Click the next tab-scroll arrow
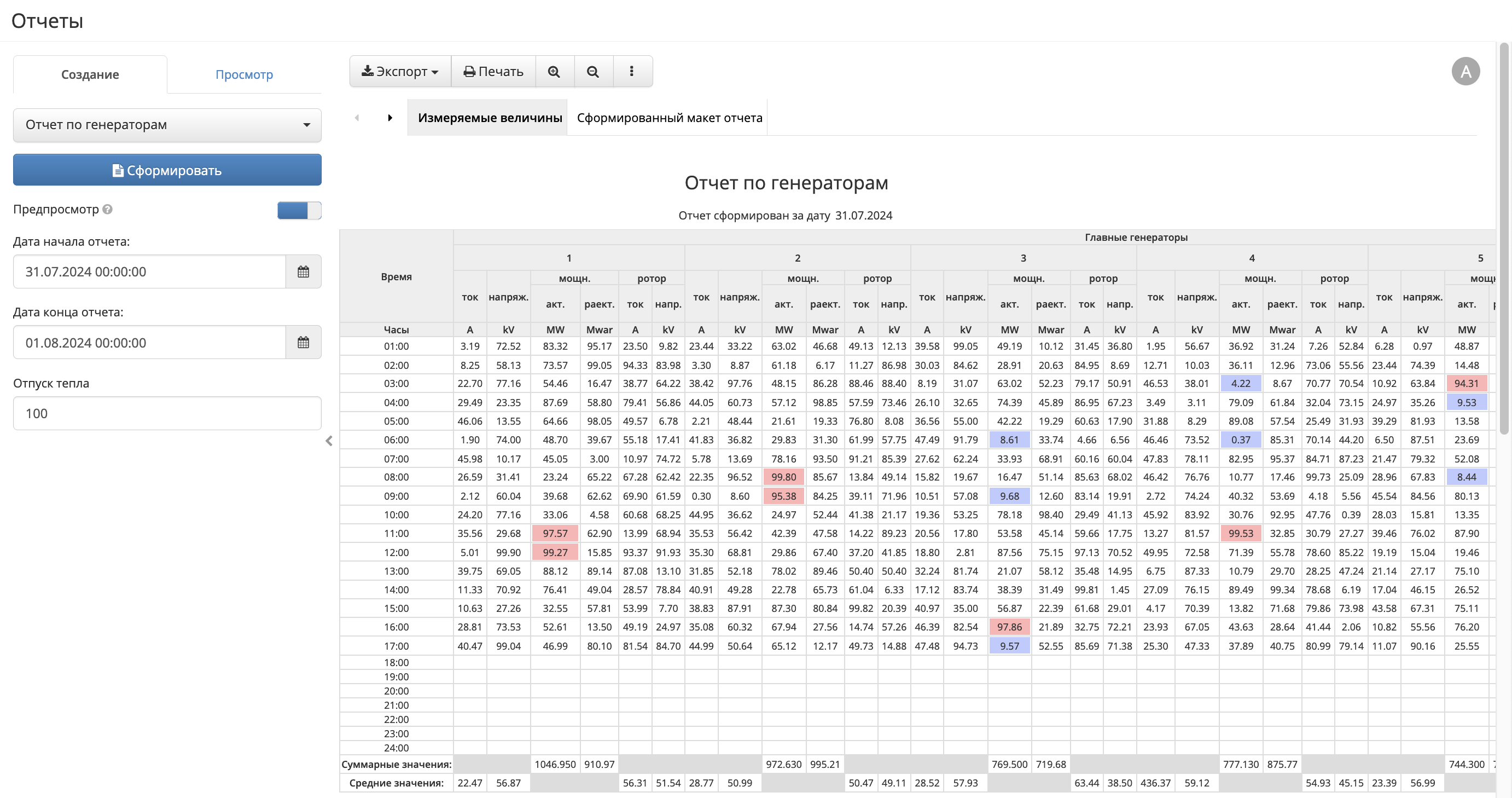This screenshot has width=1512, height=798. 391,118
